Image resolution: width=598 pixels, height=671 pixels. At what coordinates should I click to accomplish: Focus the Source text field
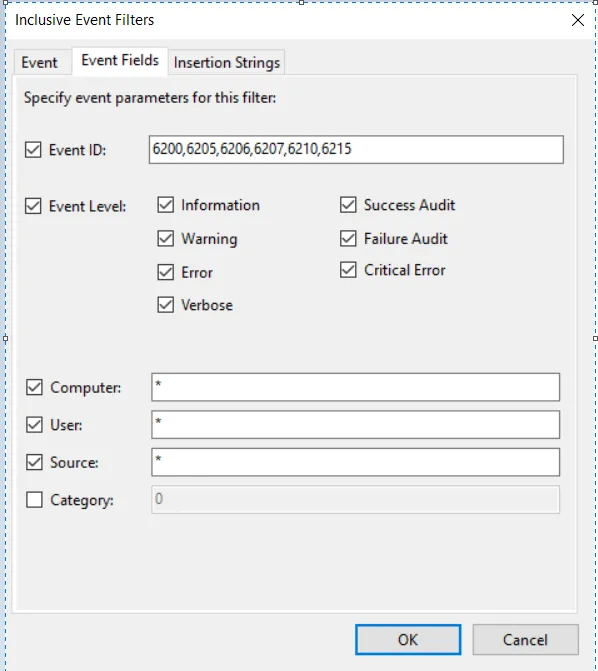[x=355, y=462]
